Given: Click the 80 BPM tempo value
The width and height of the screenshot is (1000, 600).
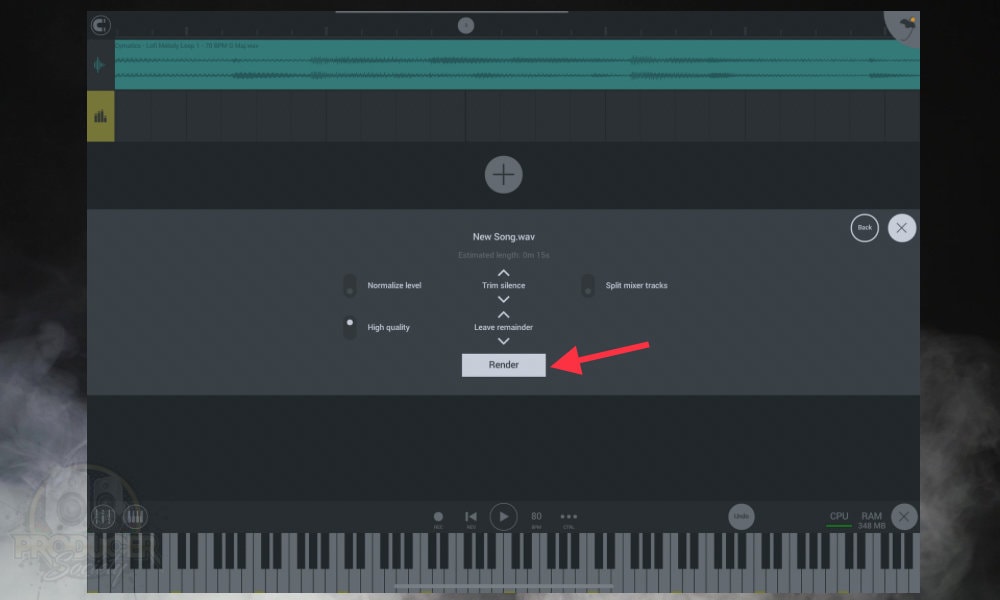Looking at the screenshot, I should coord(536,518).
